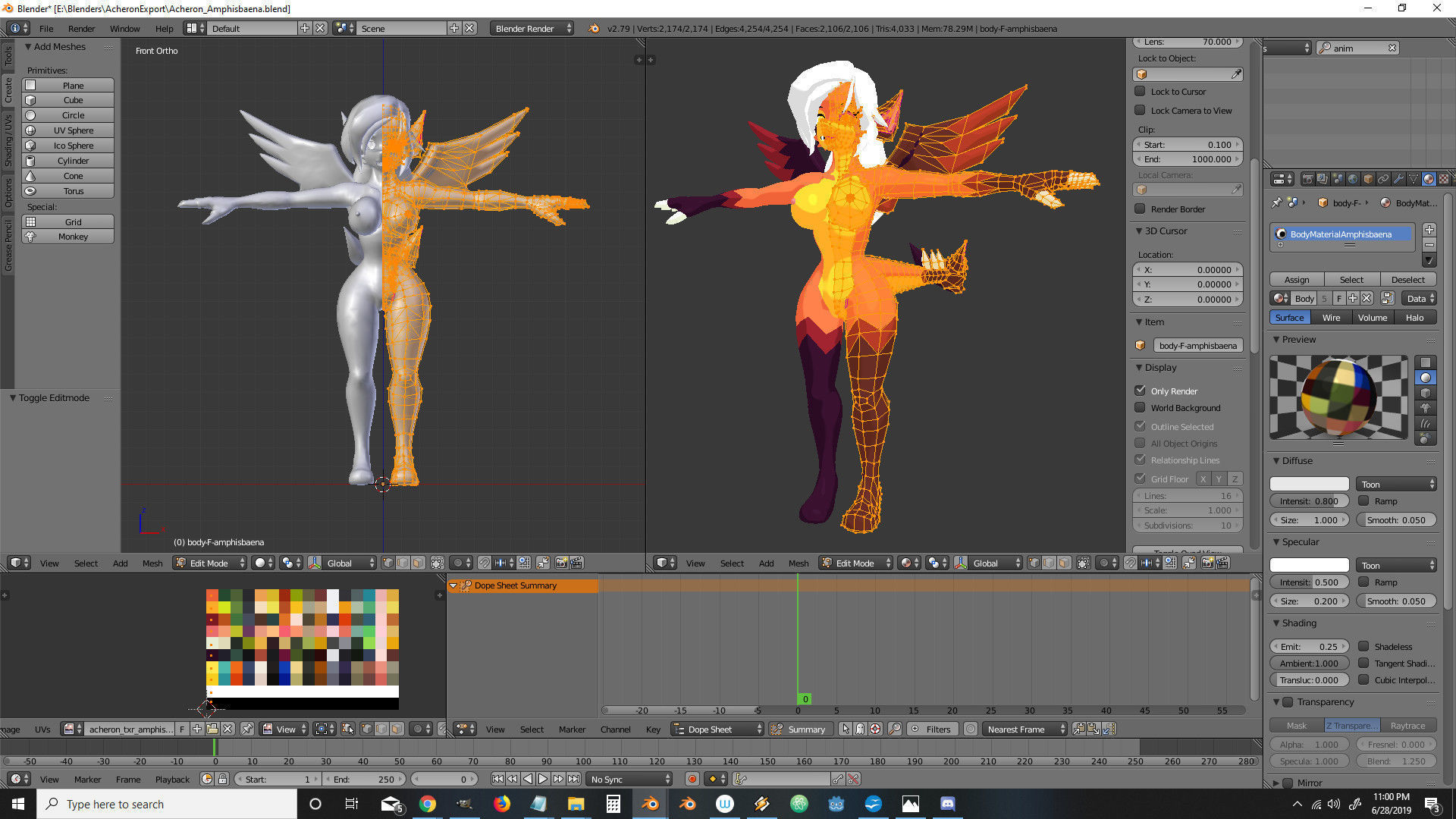Click OpenGL render animation clapper icon right viewport

(1222, 563)
